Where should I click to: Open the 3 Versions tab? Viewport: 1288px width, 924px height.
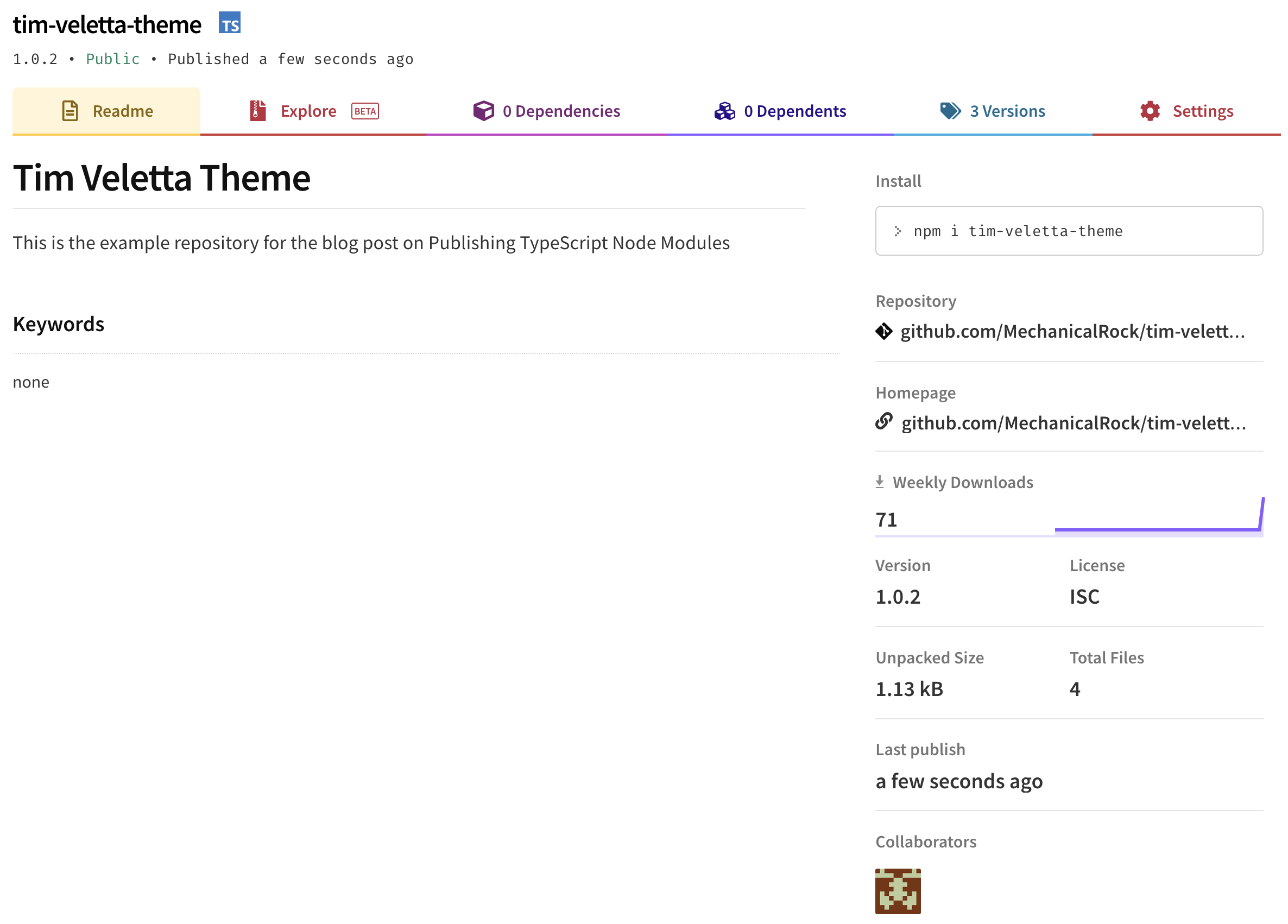click(x=992, y=111)
